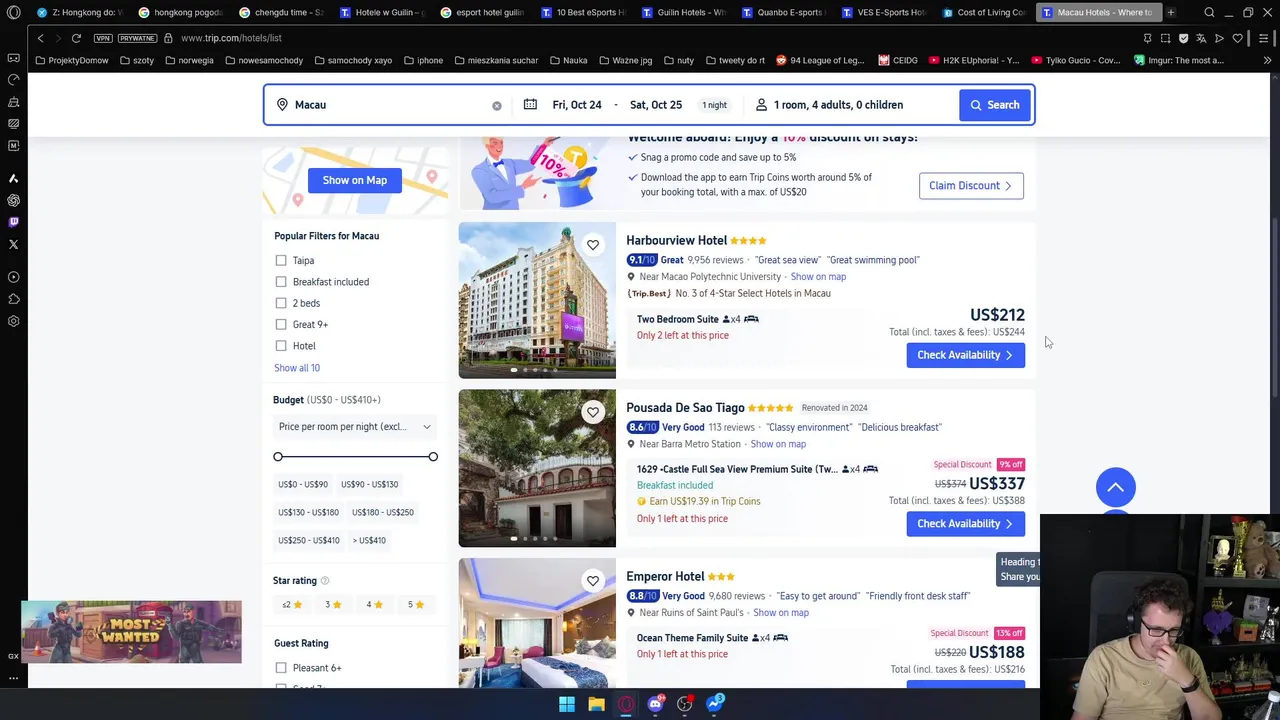This screenshot has height=720, width=1280.
Task: Switch to hongkong pogoda tab
Action: 180,12
